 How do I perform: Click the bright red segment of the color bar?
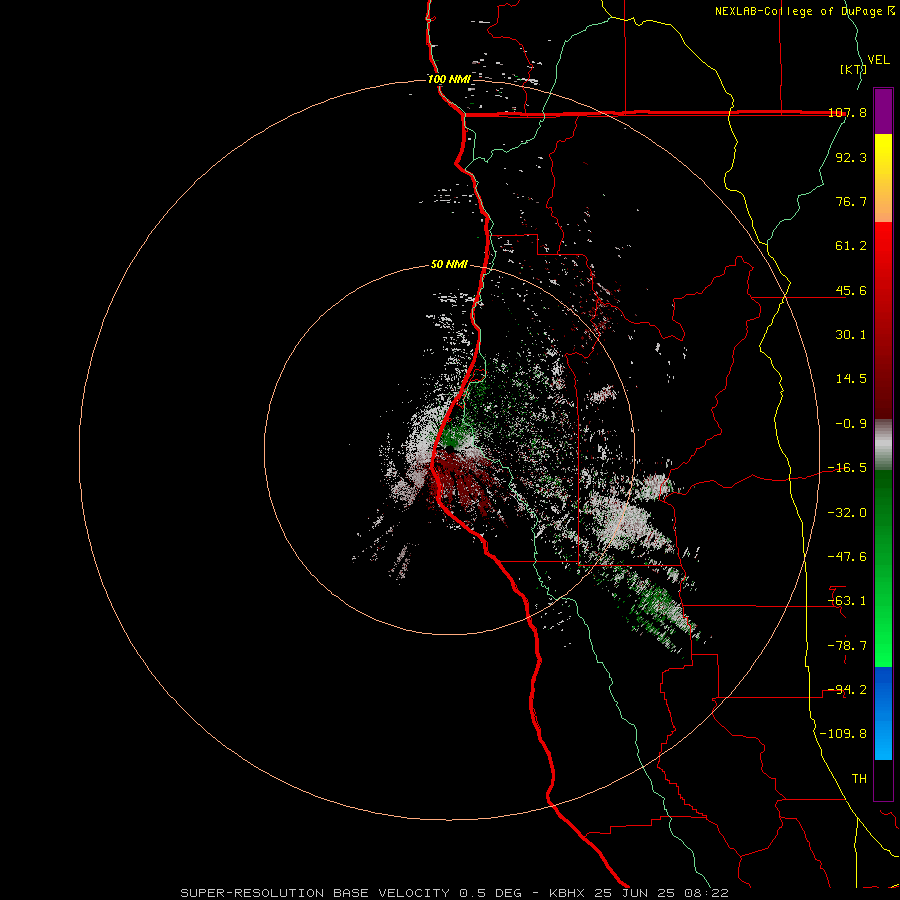pos(883,253)
